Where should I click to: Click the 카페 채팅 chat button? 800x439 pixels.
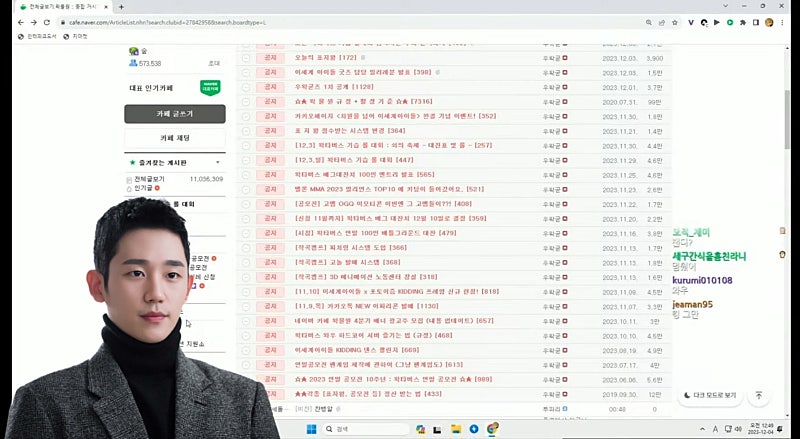tap(175, 138)
